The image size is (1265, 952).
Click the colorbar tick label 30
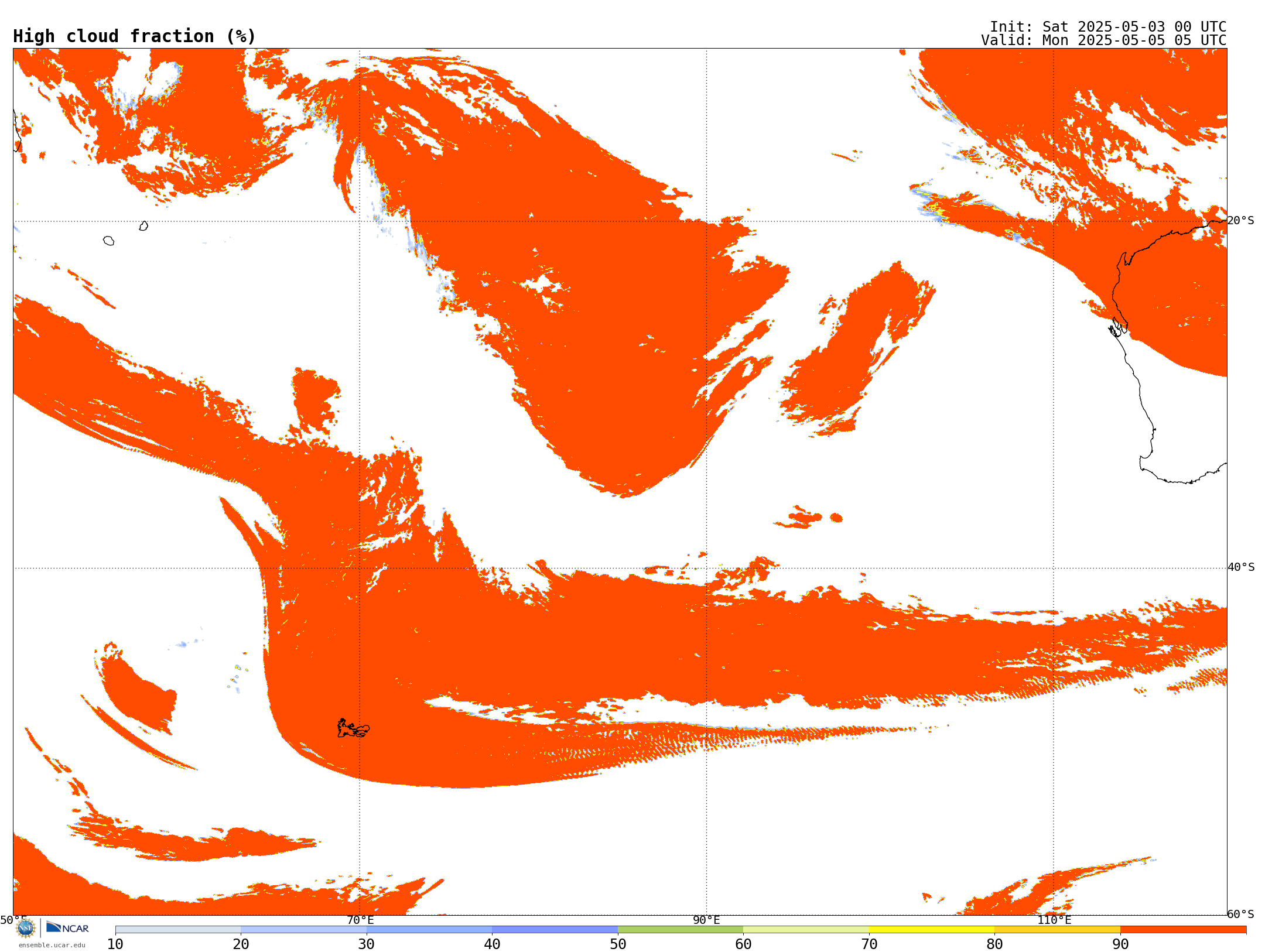(x=367, y=944)
